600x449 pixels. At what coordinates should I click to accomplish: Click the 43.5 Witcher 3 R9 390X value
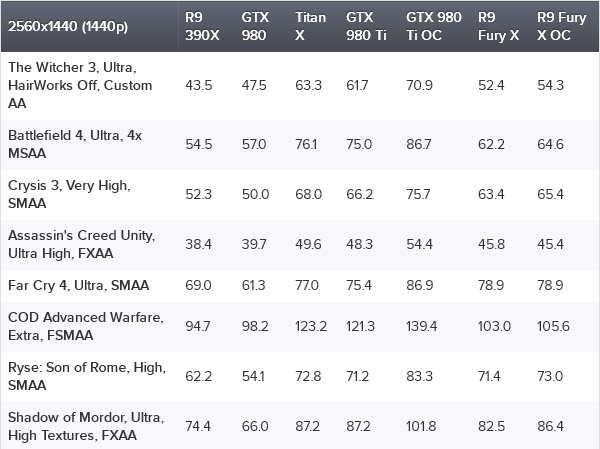click(x=199, y=85)
